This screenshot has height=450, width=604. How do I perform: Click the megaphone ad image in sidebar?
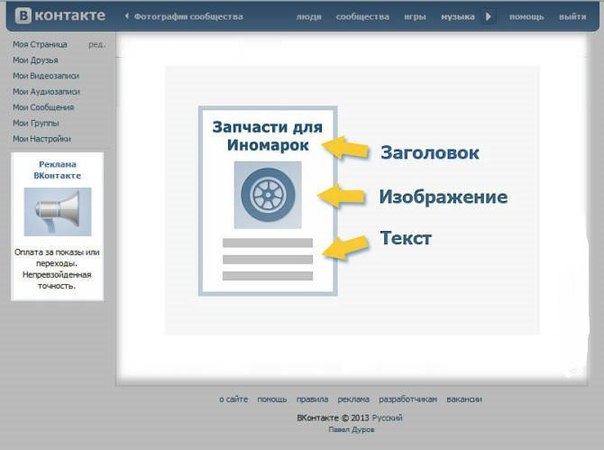pos(57,211)
